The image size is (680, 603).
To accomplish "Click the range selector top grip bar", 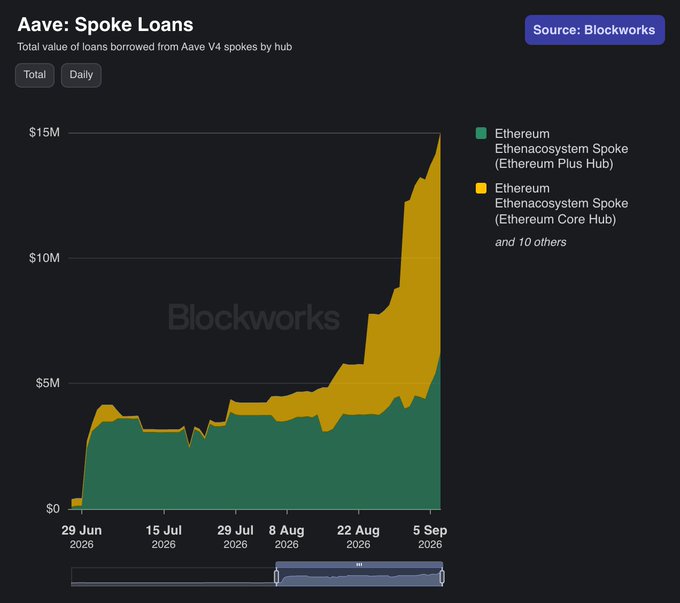I will point(359,564).
